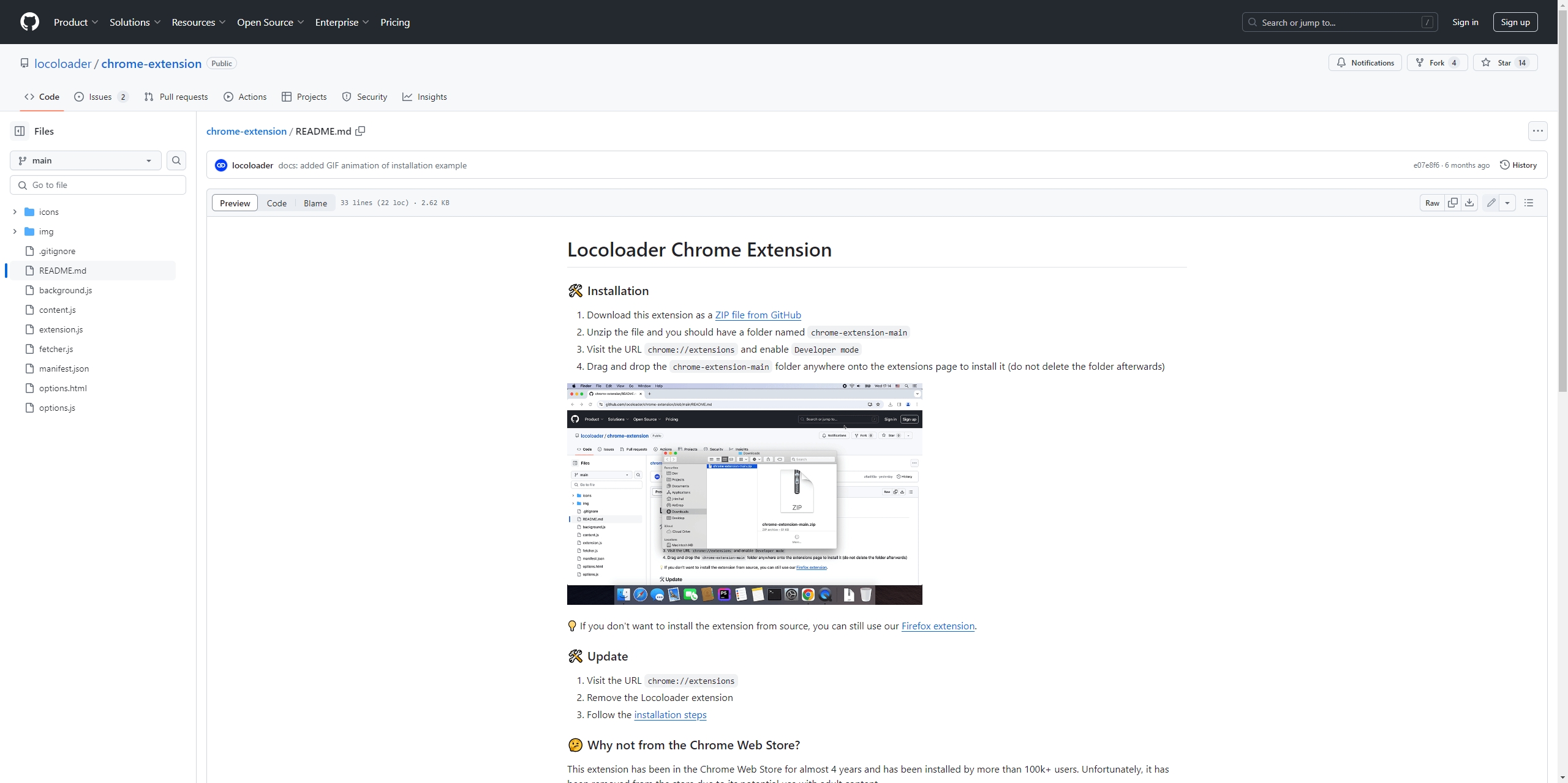Screen dimensions: 1568x783
Task: Open the three-dots more options menu
Action: pos(1537,131)
